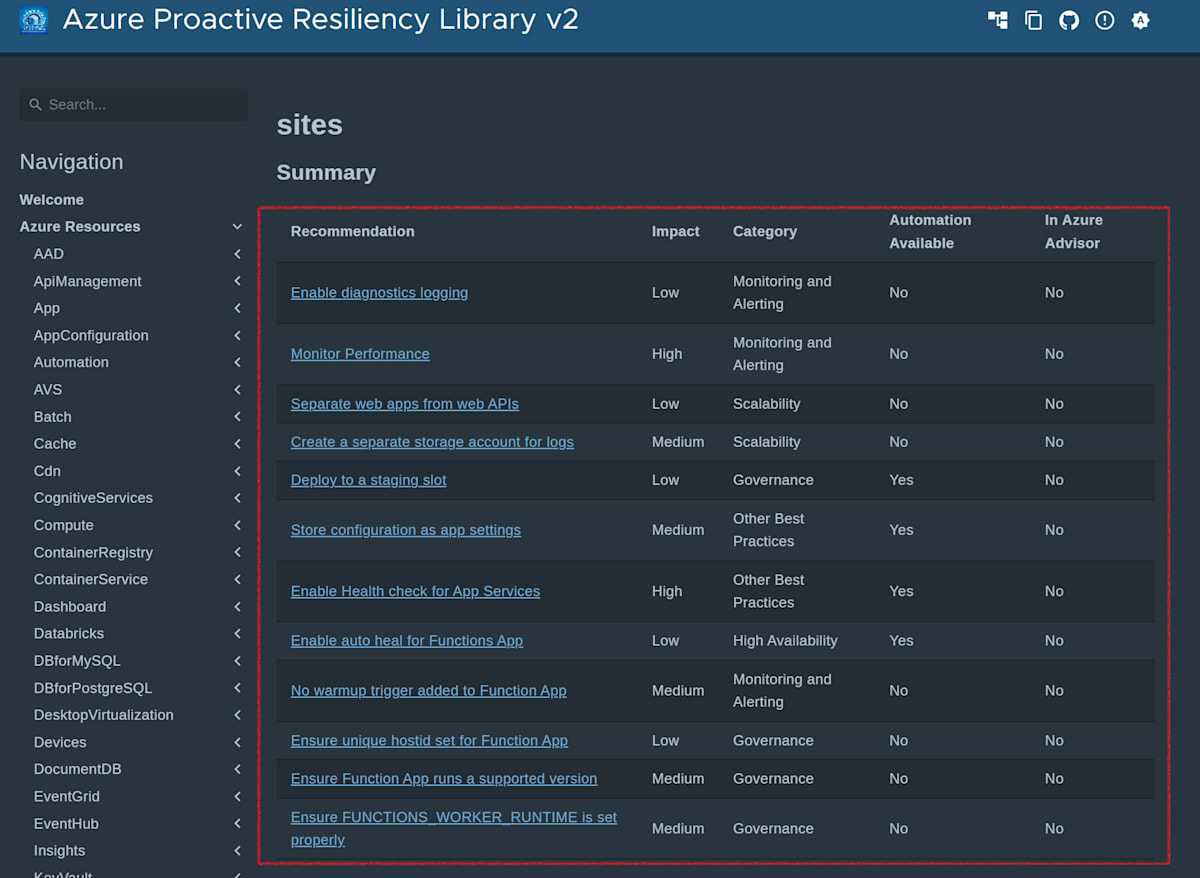The height and width of the screenshot is (878, 1200).
Task: Open the Enable diagnostics logging recommendation
Action: (379, 292)
